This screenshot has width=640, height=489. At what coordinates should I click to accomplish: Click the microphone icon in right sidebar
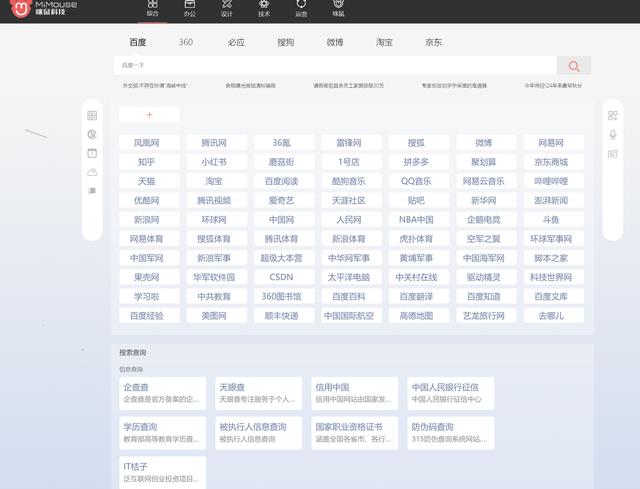point(613,134)
